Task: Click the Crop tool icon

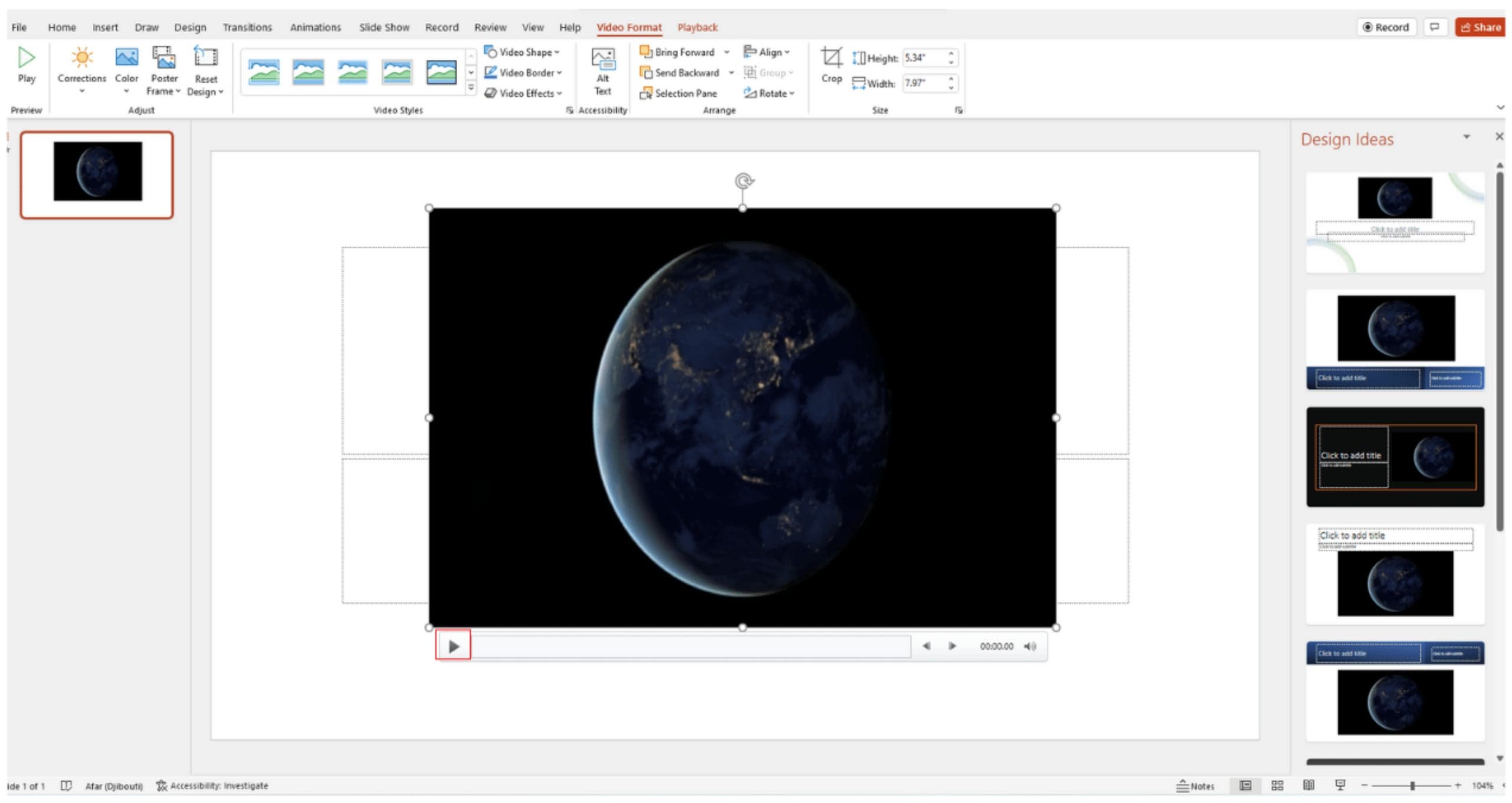Action: tap(831, 58)
